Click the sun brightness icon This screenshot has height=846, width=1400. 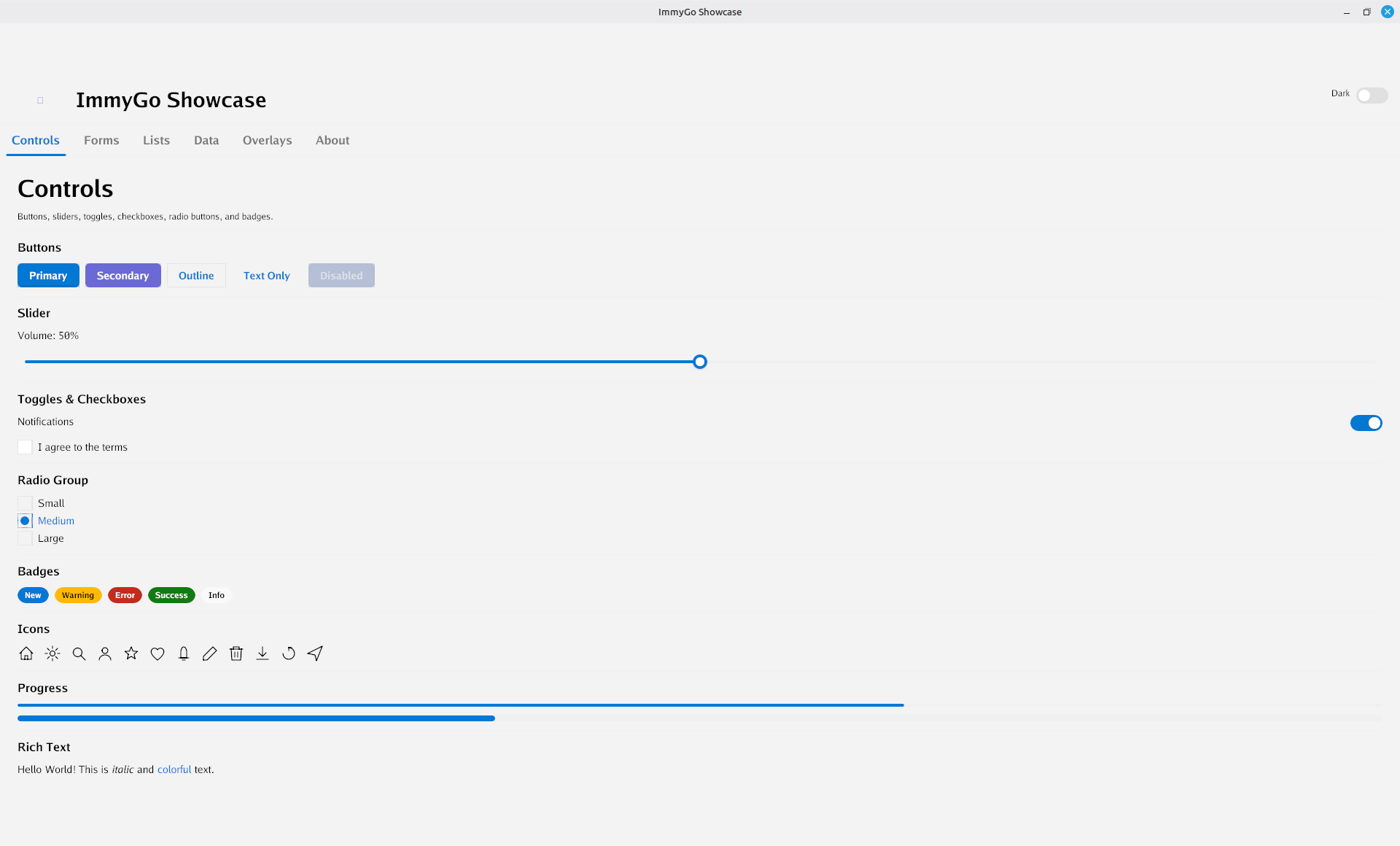52,653
